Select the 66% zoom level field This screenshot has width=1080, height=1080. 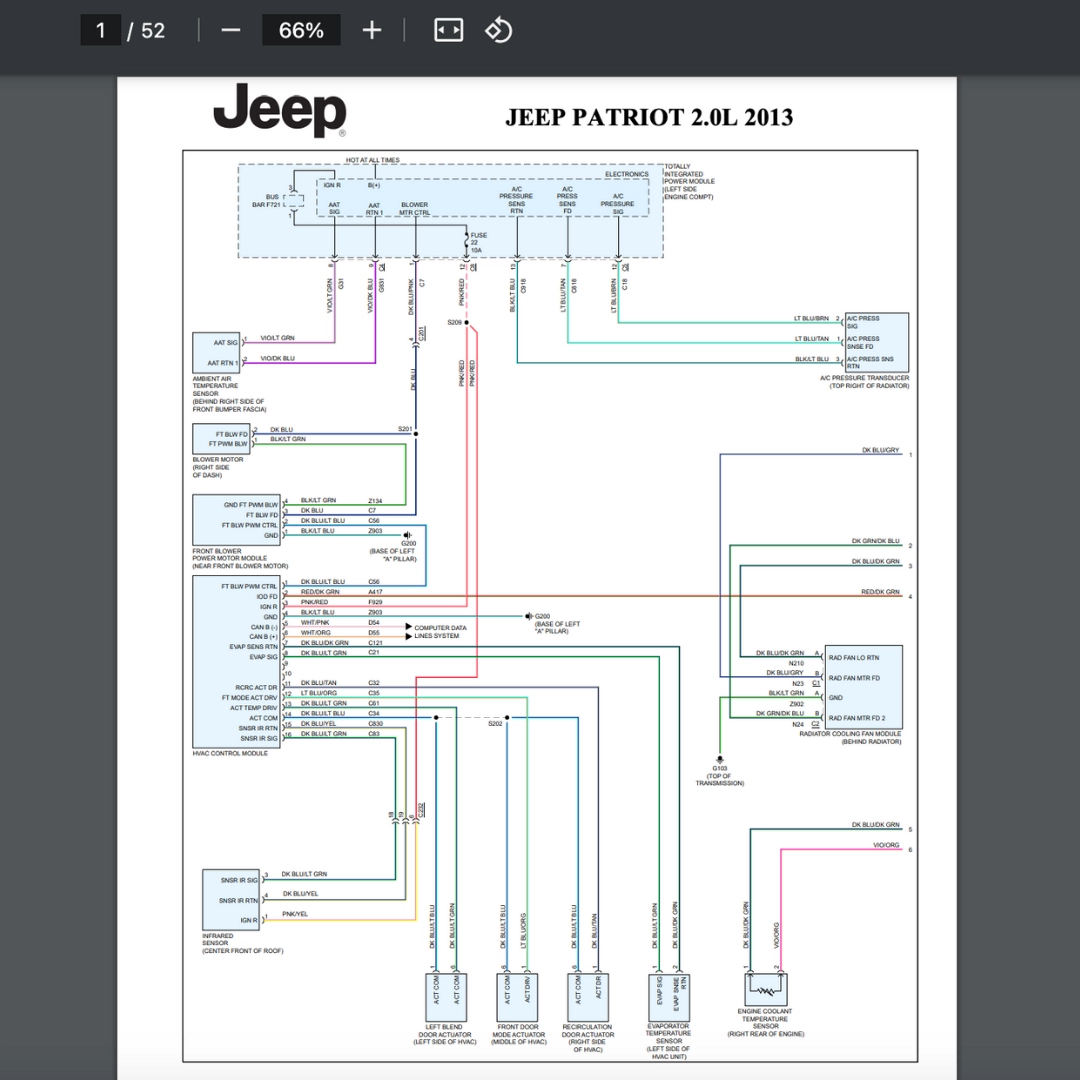click(x=301, y=30)
